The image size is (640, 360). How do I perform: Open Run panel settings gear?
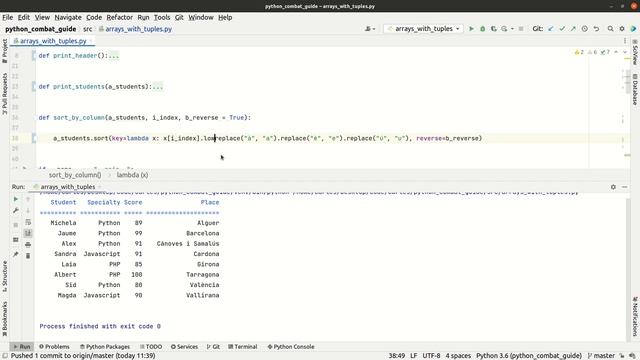coord(613,187)
